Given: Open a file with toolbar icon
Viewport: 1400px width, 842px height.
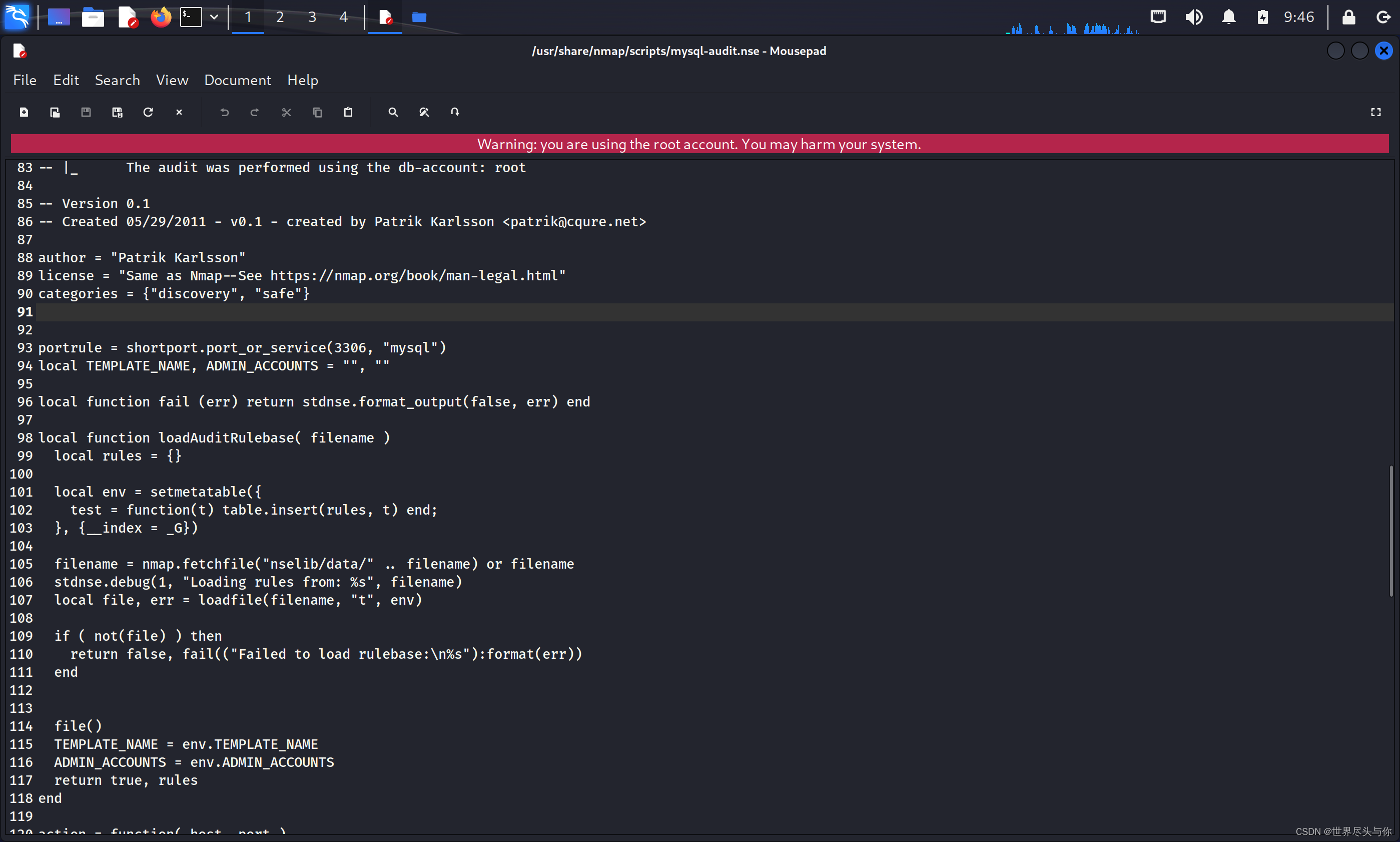Looking at the screenshot, I should coord(55,112).
